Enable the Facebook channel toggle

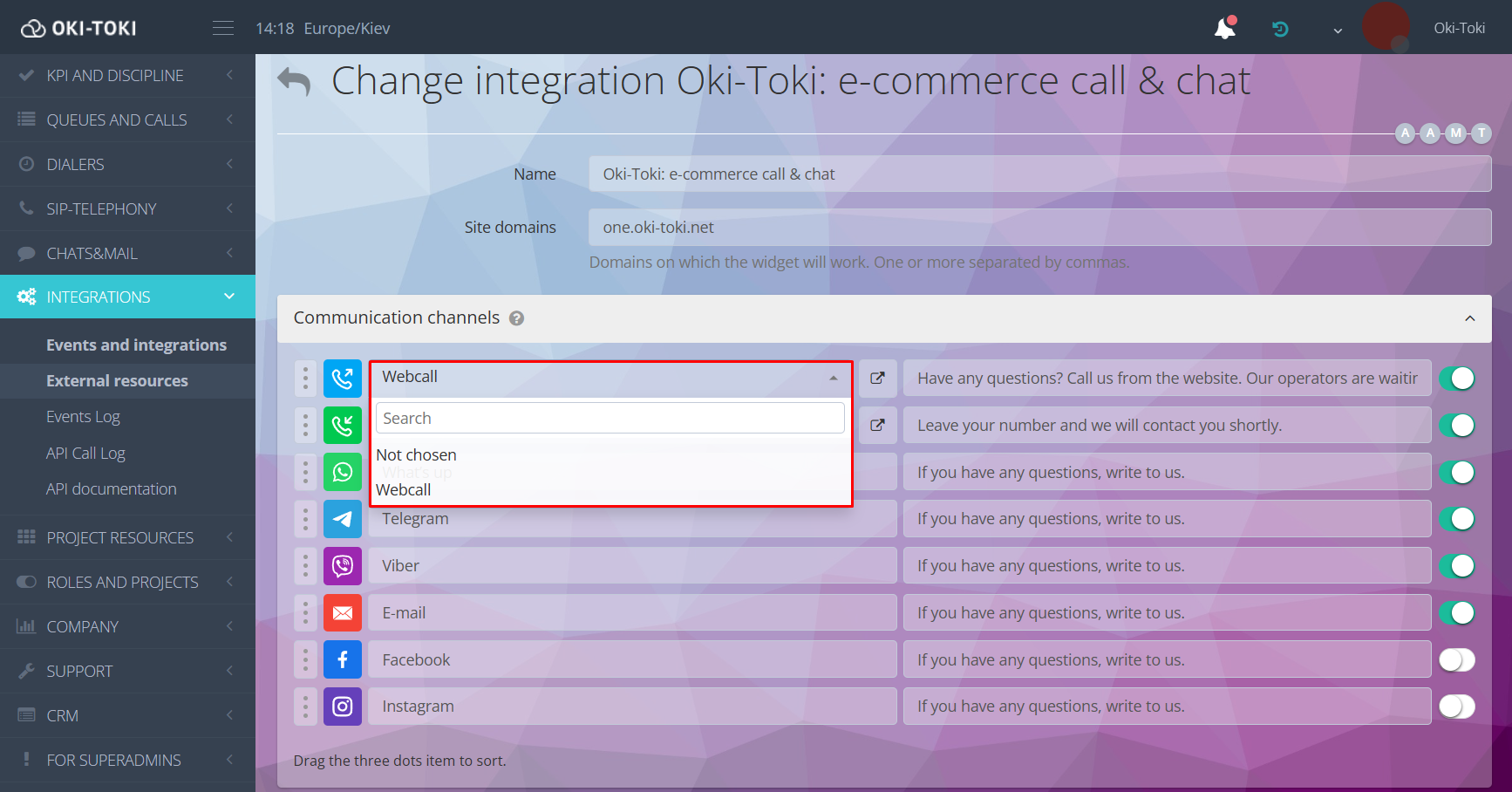click(x=1456, y=659)
